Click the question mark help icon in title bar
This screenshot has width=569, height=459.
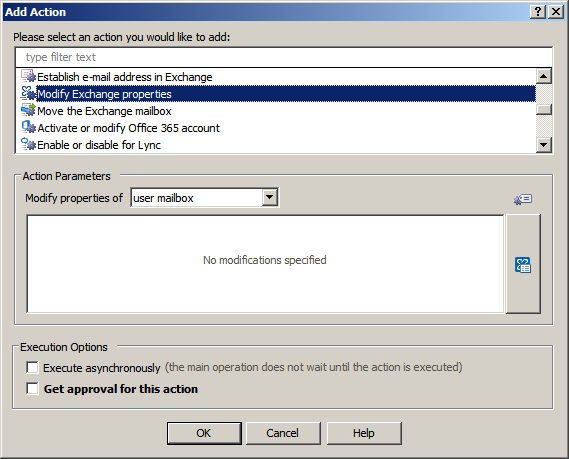pos(538,12)
